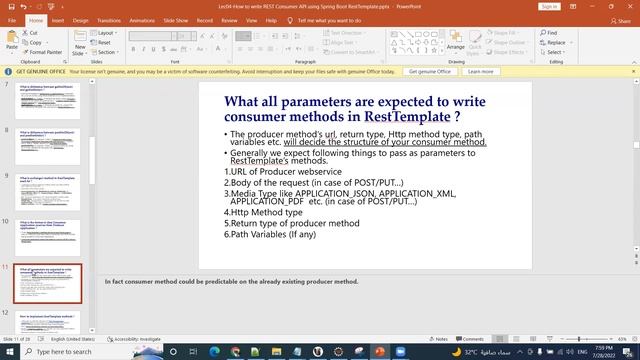The height and width of the screenshot is (360, 640).
Task: Align text left
Action: pos(240,49)
